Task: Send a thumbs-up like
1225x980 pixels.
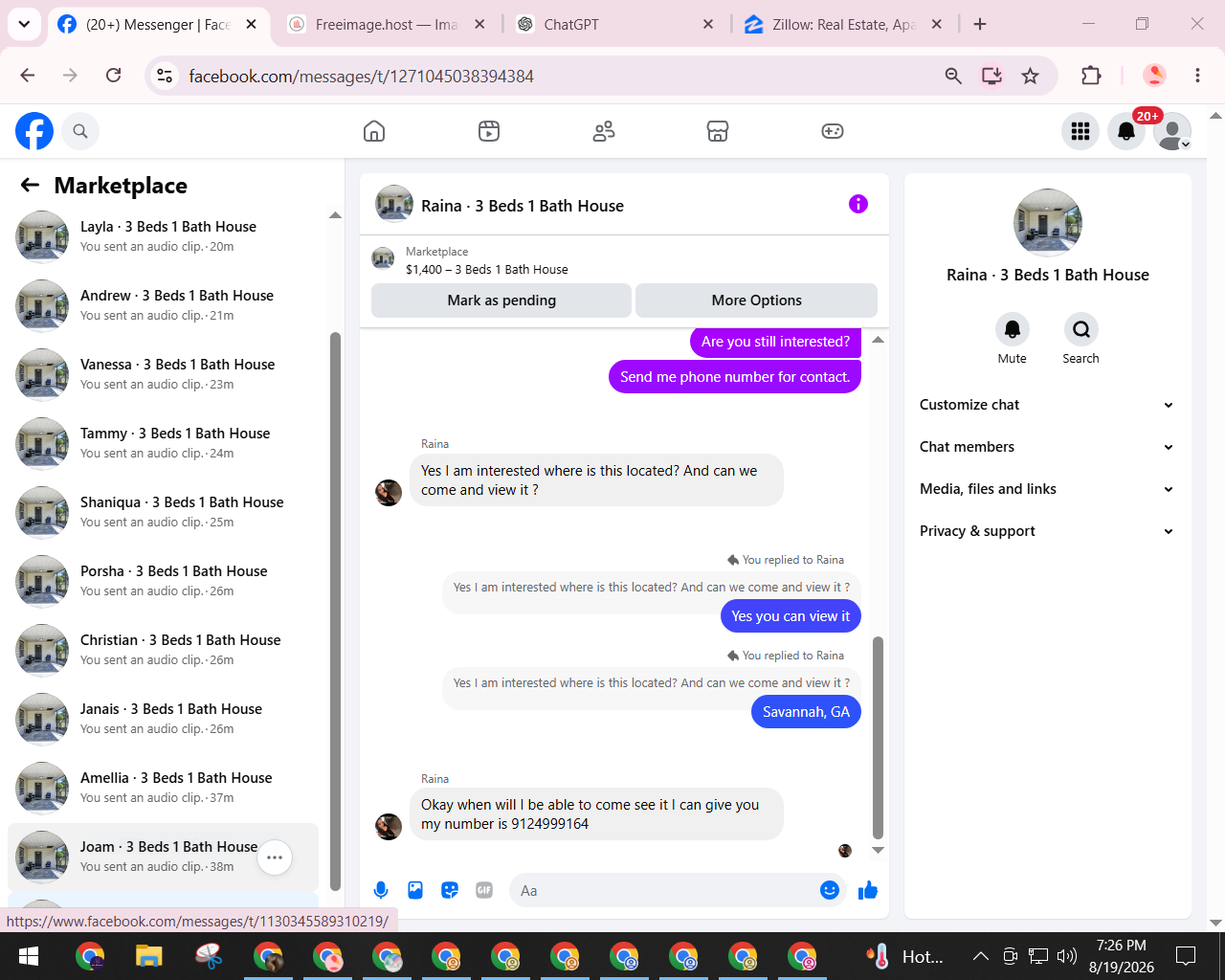Action: (x=868, y=891)
